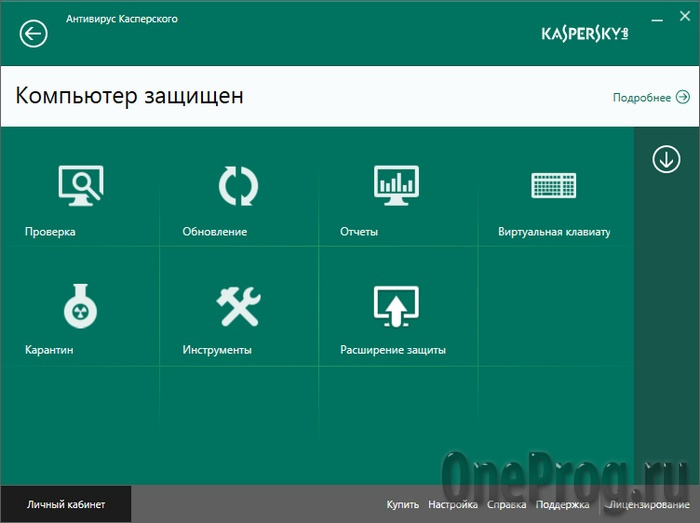This screenshot has height=523, width=700.
Task: Minimize the Kaspersky window
Action: [x=657, y=20]
